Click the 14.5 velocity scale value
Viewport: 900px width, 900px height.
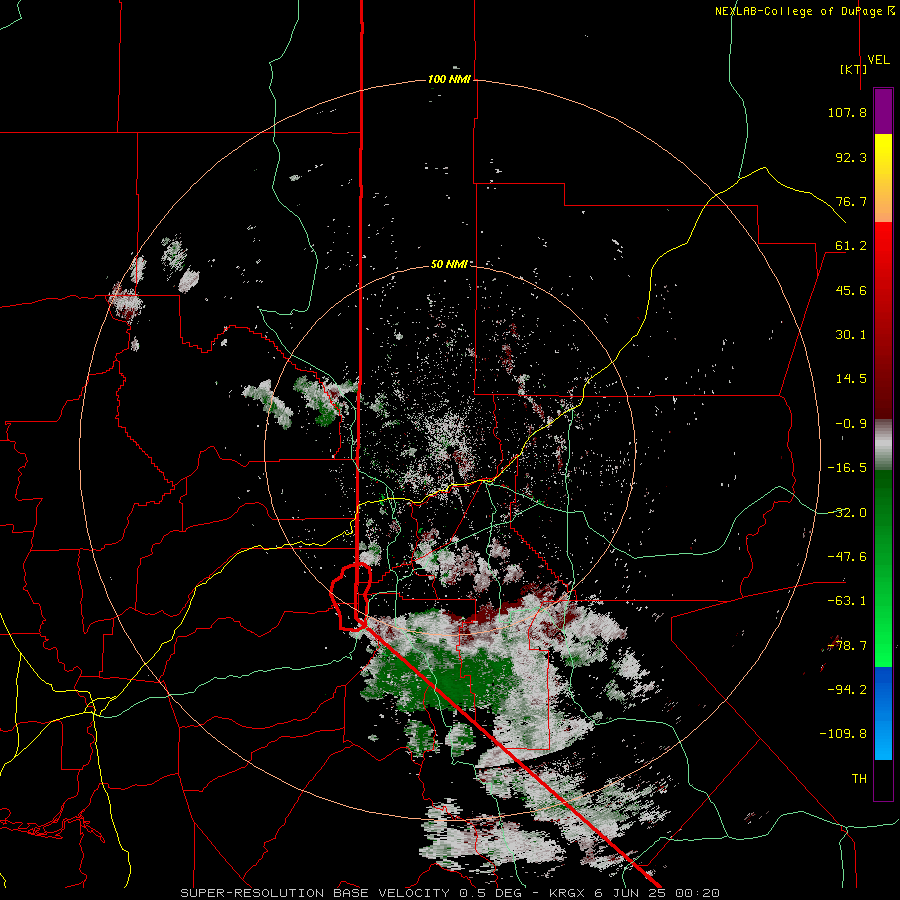(851, 379)
